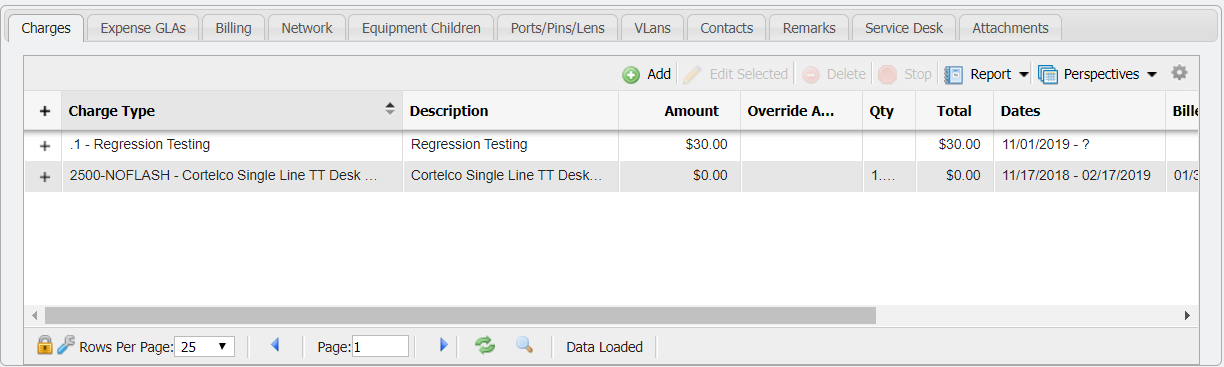This screenshot has height=367, width=1224.
Task: Click the horizontal scrollbar thumb
Action: tap(460, 315)
